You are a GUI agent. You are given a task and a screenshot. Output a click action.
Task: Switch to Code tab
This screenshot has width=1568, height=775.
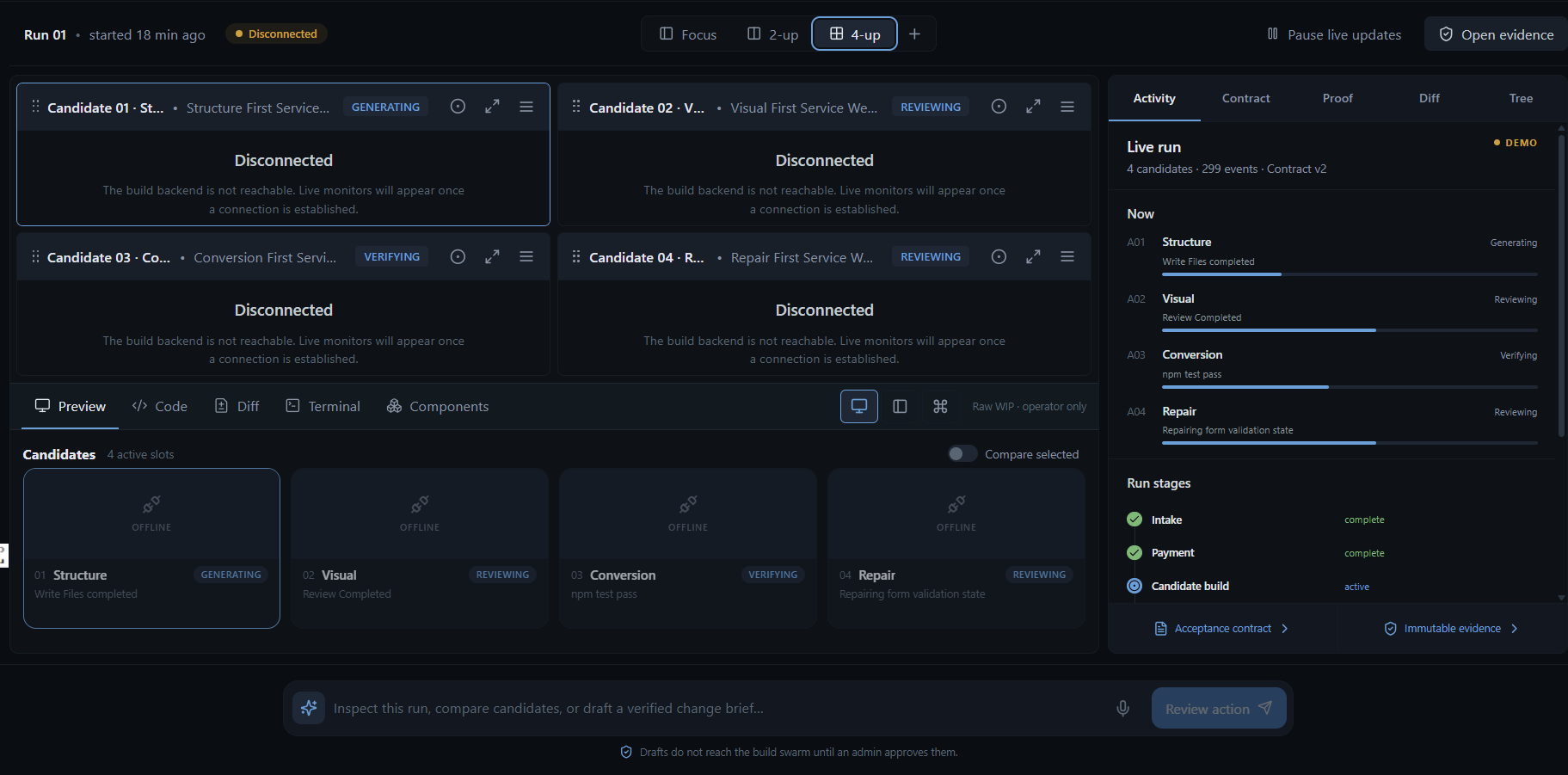pos(159,406)
